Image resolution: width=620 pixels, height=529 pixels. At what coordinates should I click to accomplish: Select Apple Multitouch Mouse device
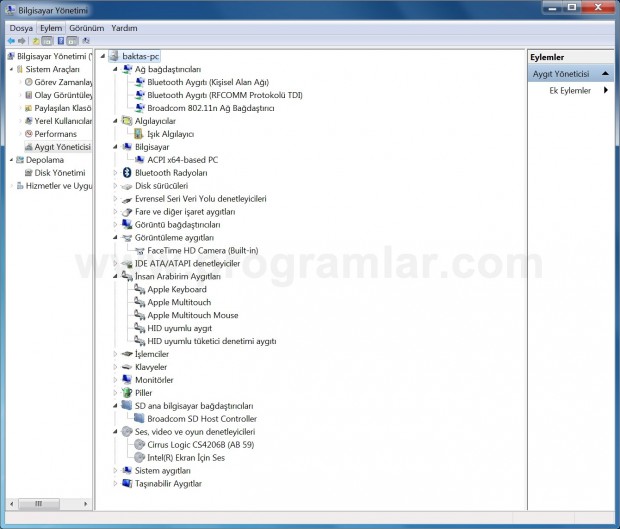(x=193, y=316)
